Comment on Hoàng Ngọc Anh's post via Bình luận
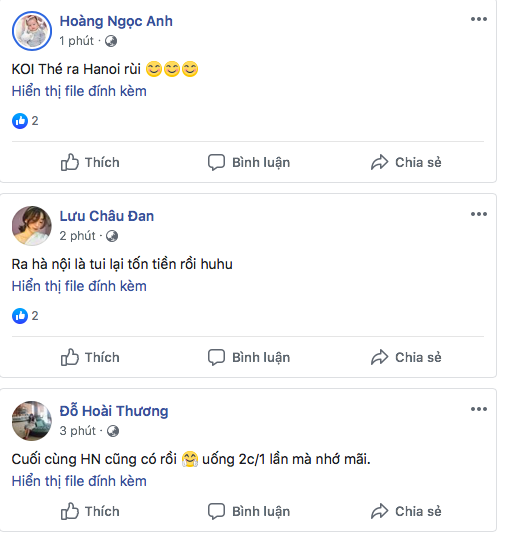This screenshot has width=506, height=536. tap(249, 162)
